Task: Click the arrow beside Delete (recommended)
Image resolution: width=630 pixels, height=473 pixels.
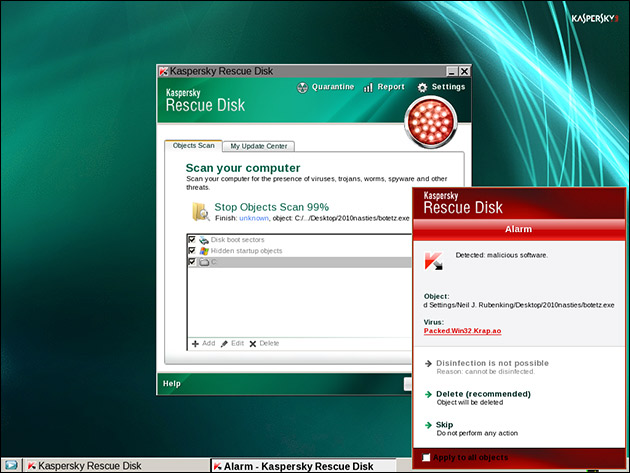Action: 428,394
